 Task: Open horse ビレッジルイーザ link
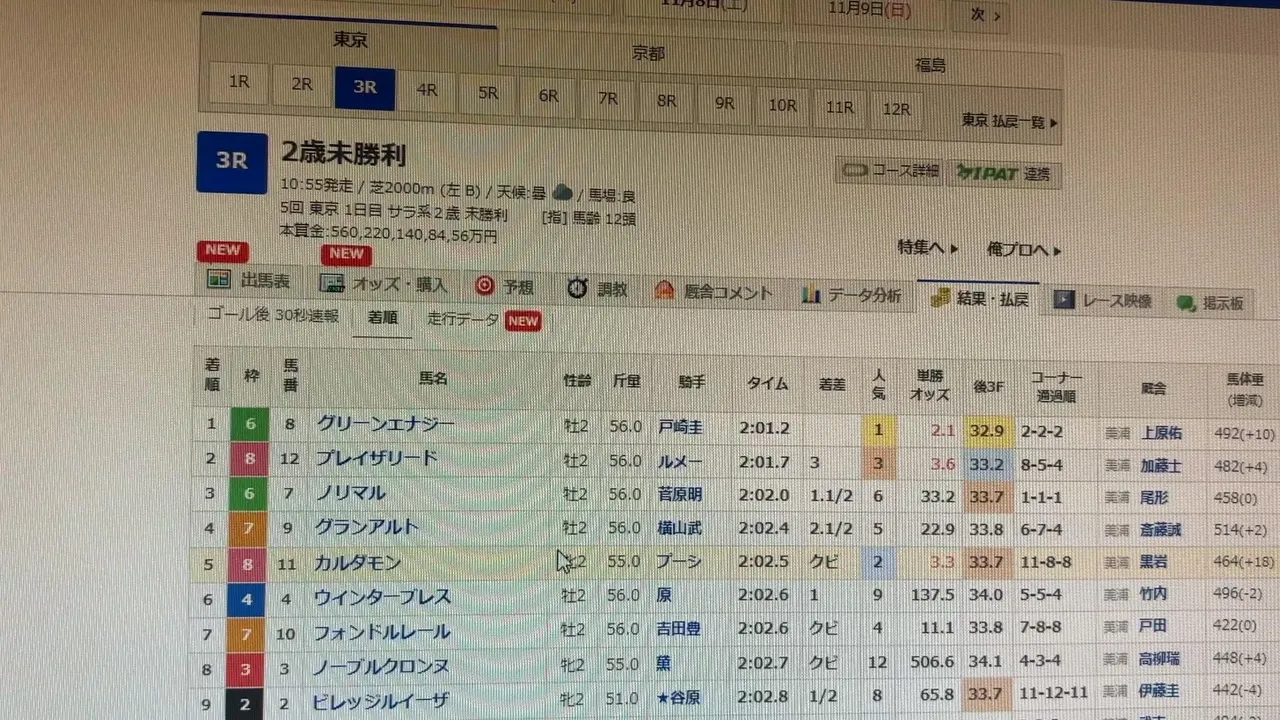tap(381, 700)
